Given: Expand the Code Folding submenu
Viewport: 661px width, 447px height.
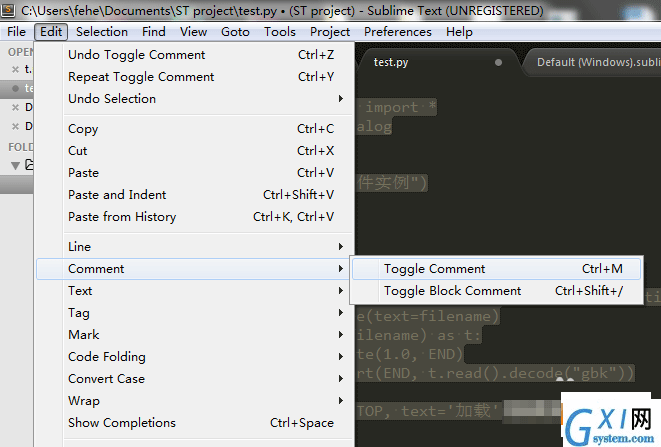Looking at the screenshot, I should coord(194,356).
